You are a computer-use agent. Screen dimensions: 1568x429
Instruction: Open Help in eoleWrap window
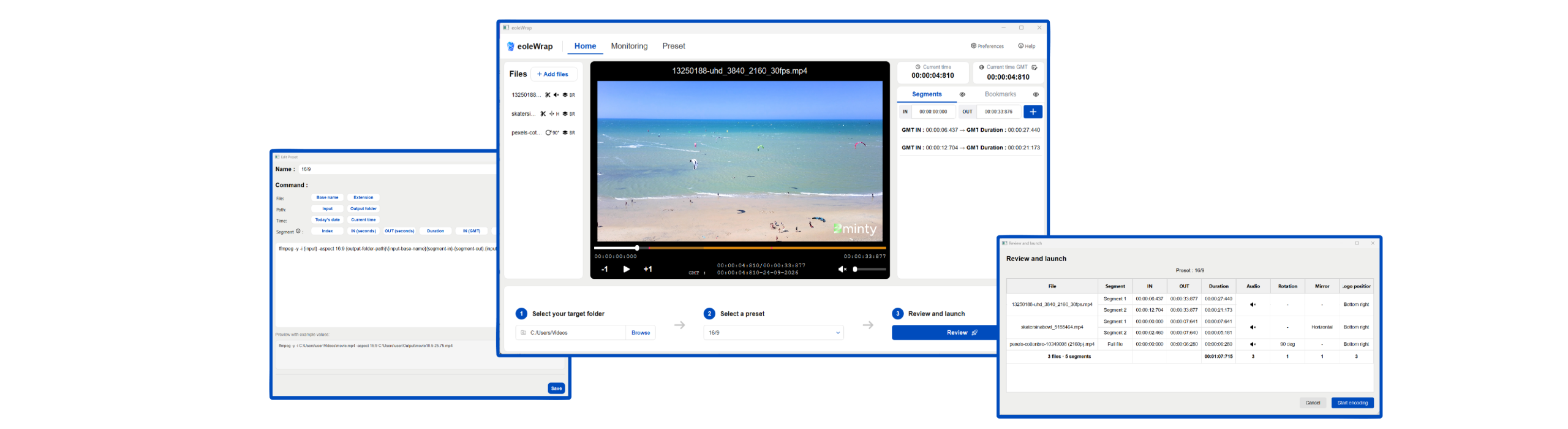click(1027, 46)
